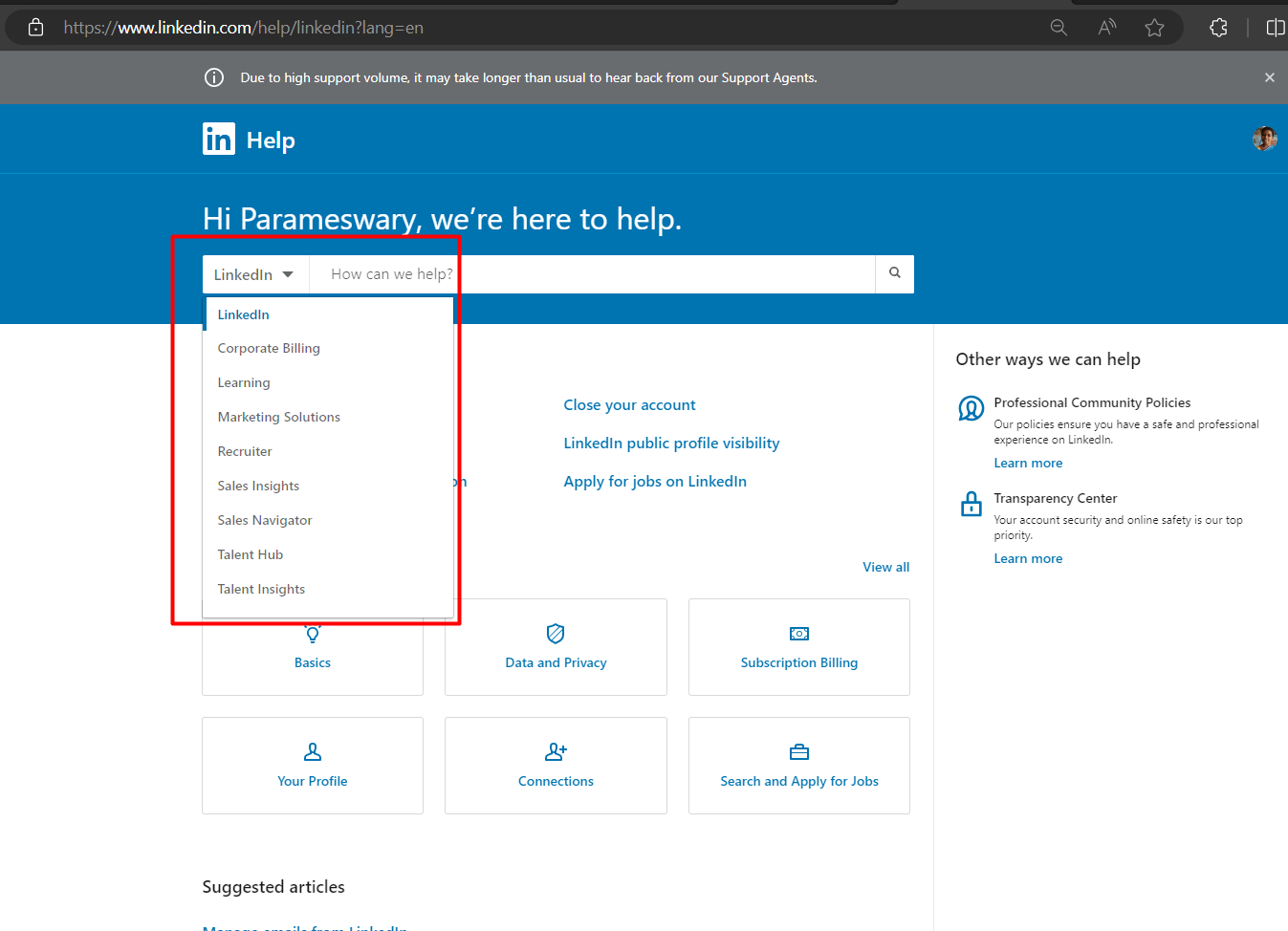Add page to favorites with star icon
The height and width of the screenshot is (931, 1288).
pos(1154,28)
